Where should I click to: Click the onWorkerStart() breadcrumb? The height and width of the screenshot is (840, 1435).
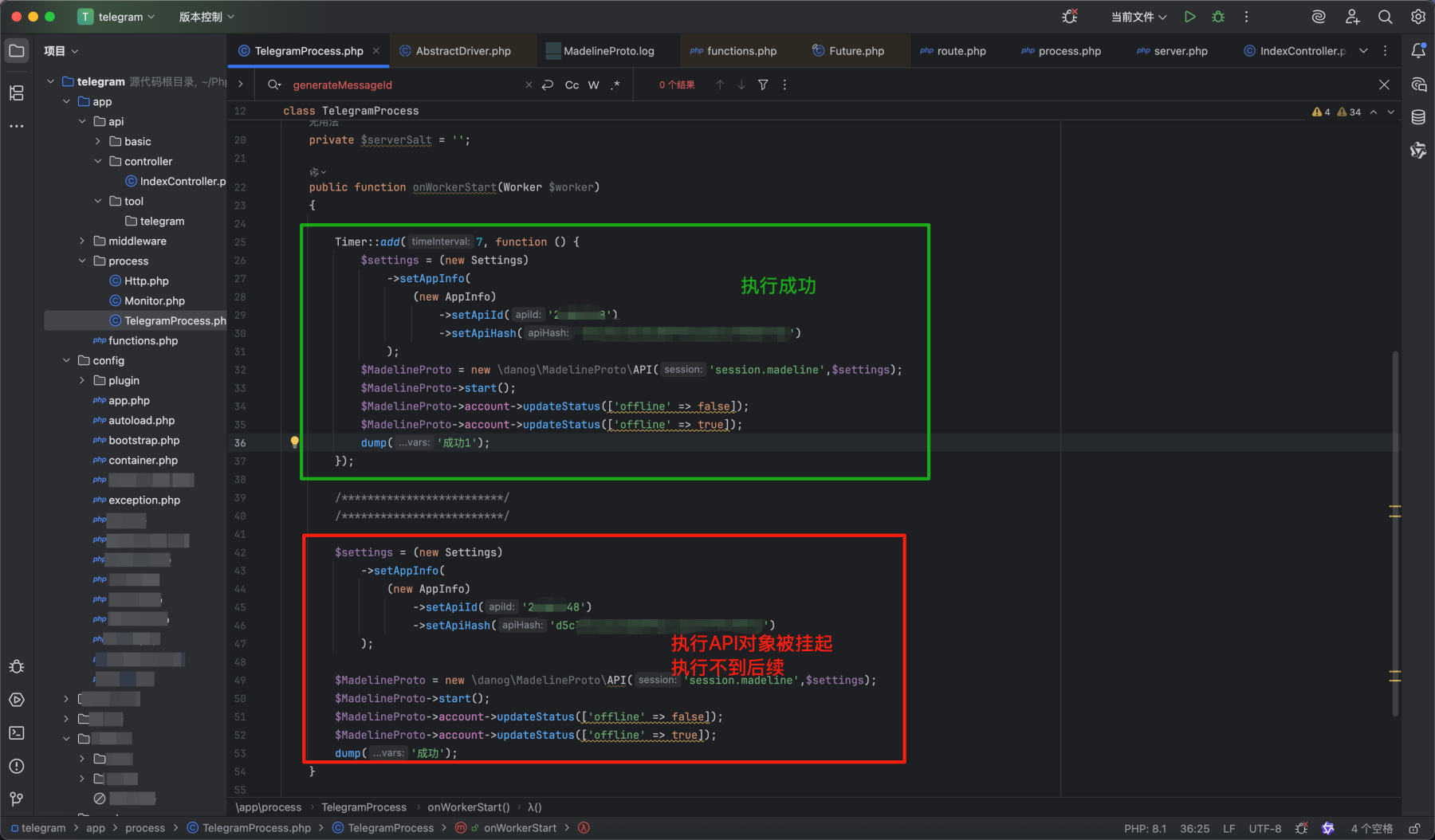point(468,807)
